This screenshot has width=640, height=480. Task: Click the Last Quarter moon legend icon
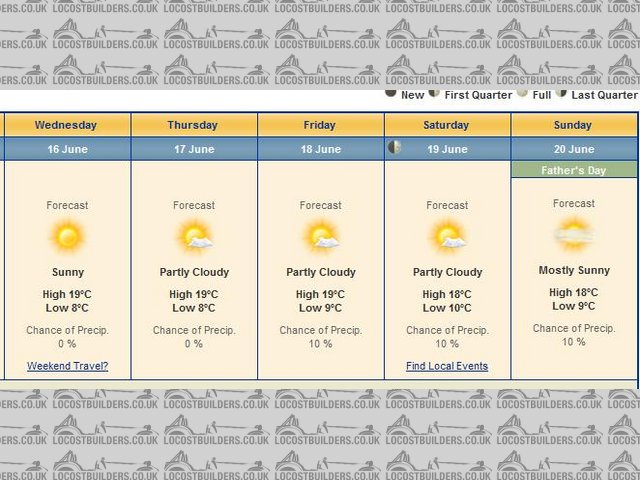click(561, 94)
